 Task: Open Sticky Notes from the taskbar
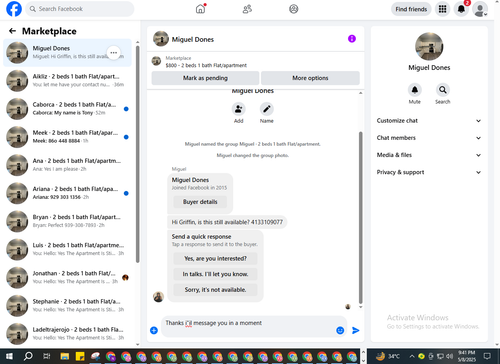(x=80, y=356)
